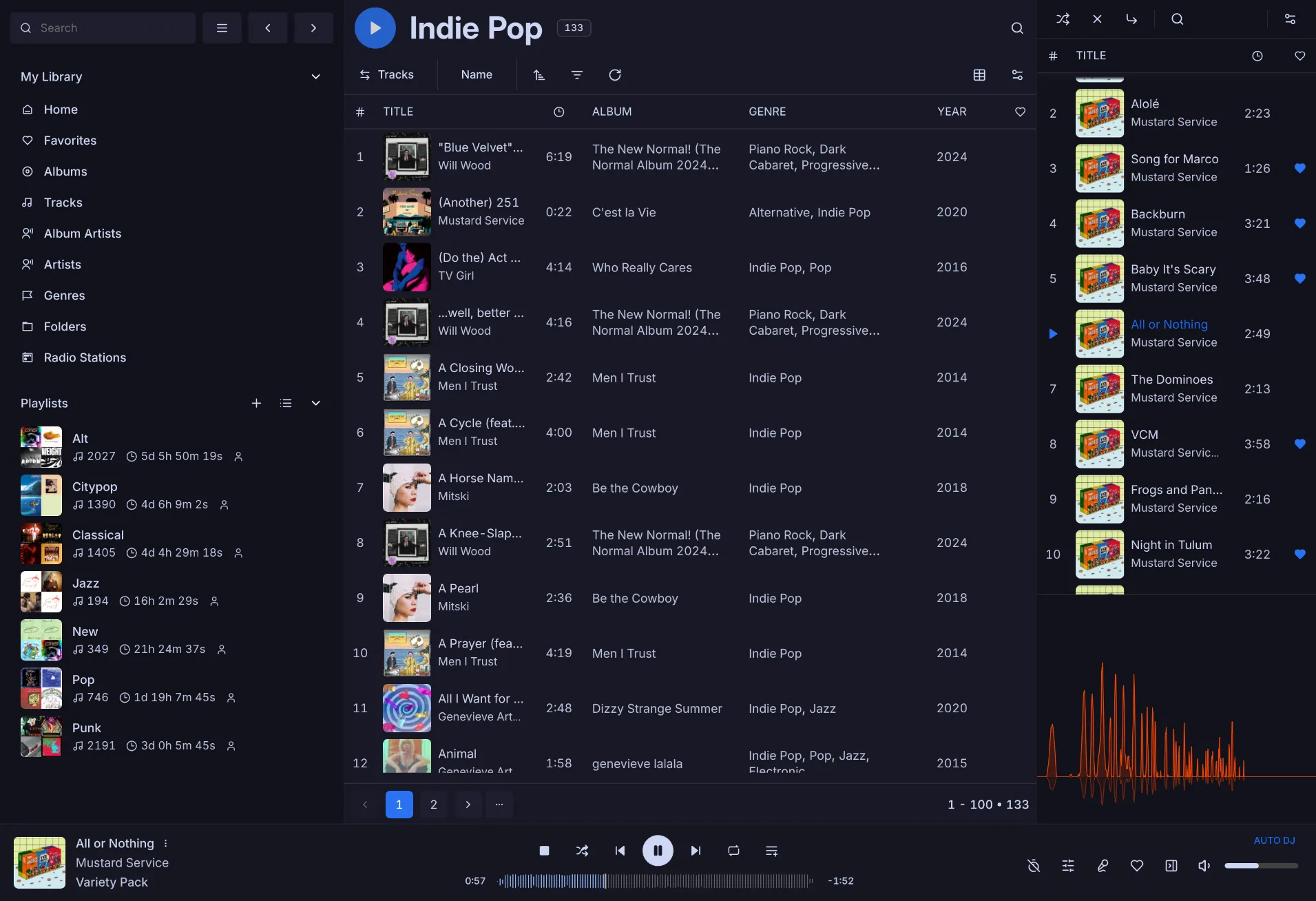Toggle repeat mode
1316x901 pixels.
pyautogui.click(x=733, y=851)
